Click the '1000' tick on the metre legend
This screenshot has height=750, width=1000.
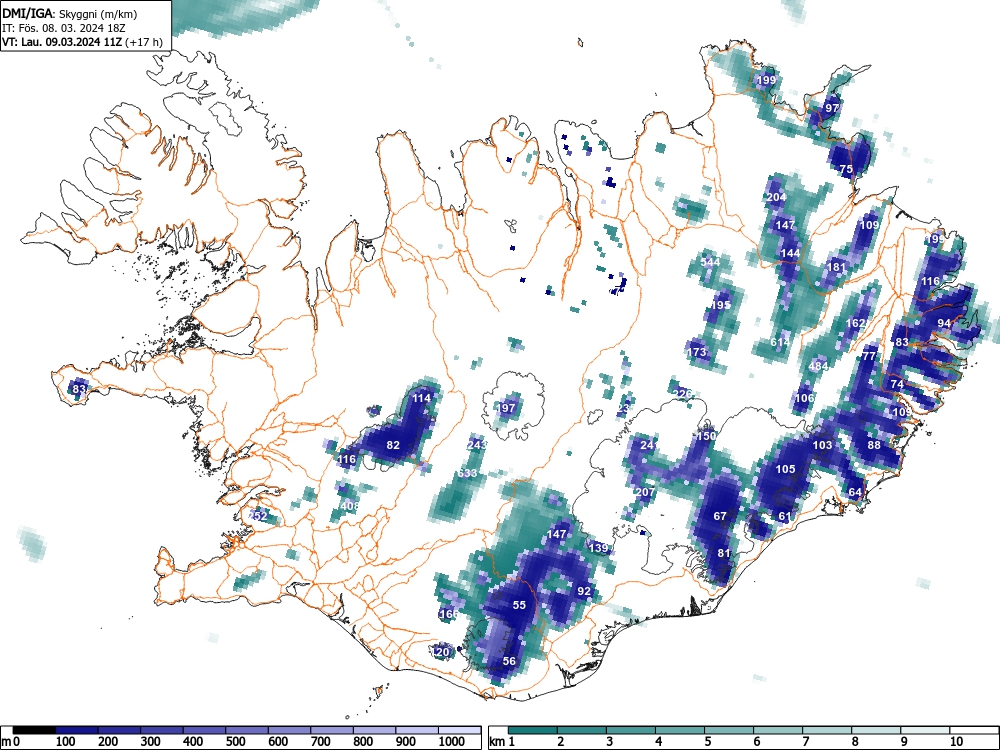(x=452, y=742)
